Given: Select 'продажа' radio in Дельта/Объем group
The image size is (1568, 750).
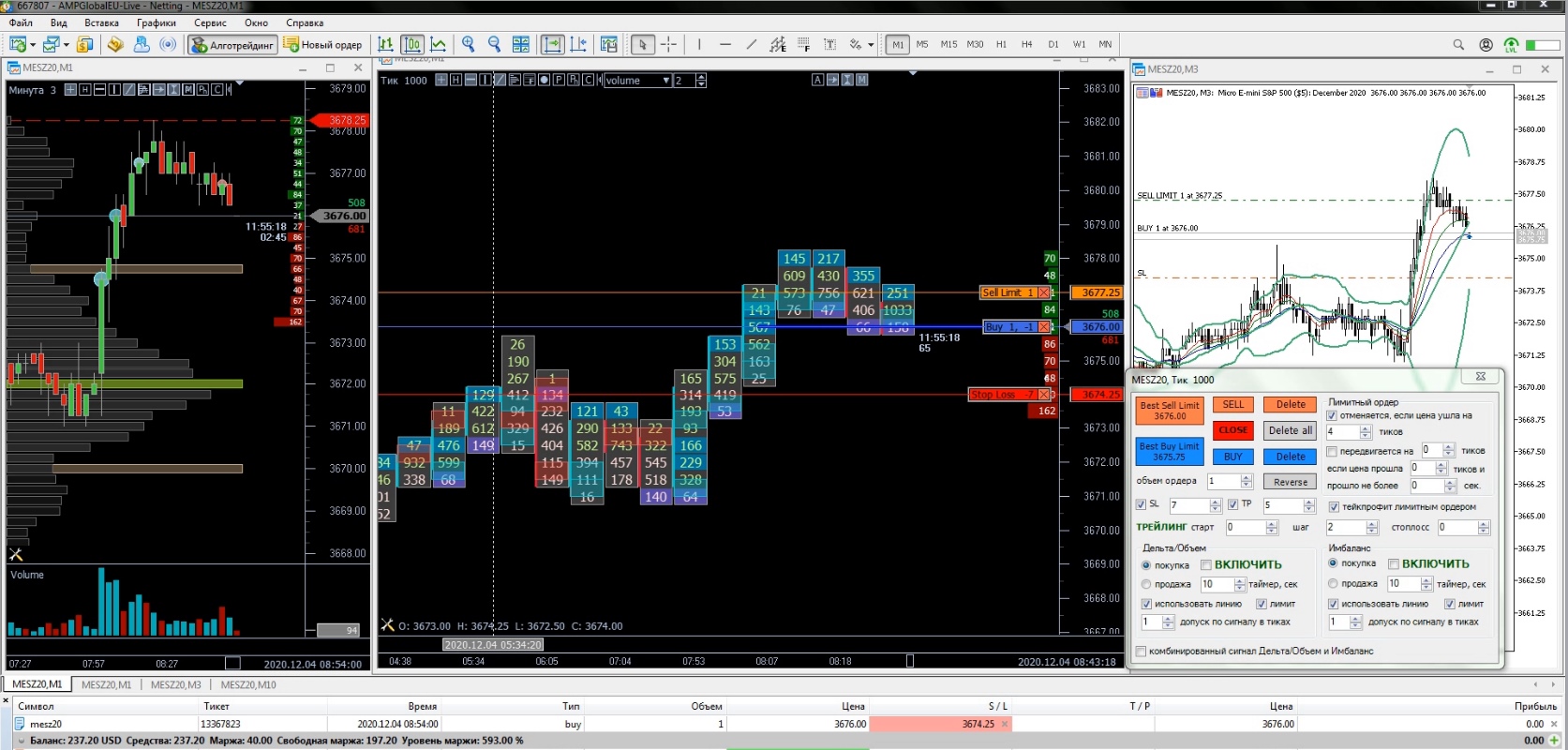Looking at the screenshot, I should (1146, 584).
